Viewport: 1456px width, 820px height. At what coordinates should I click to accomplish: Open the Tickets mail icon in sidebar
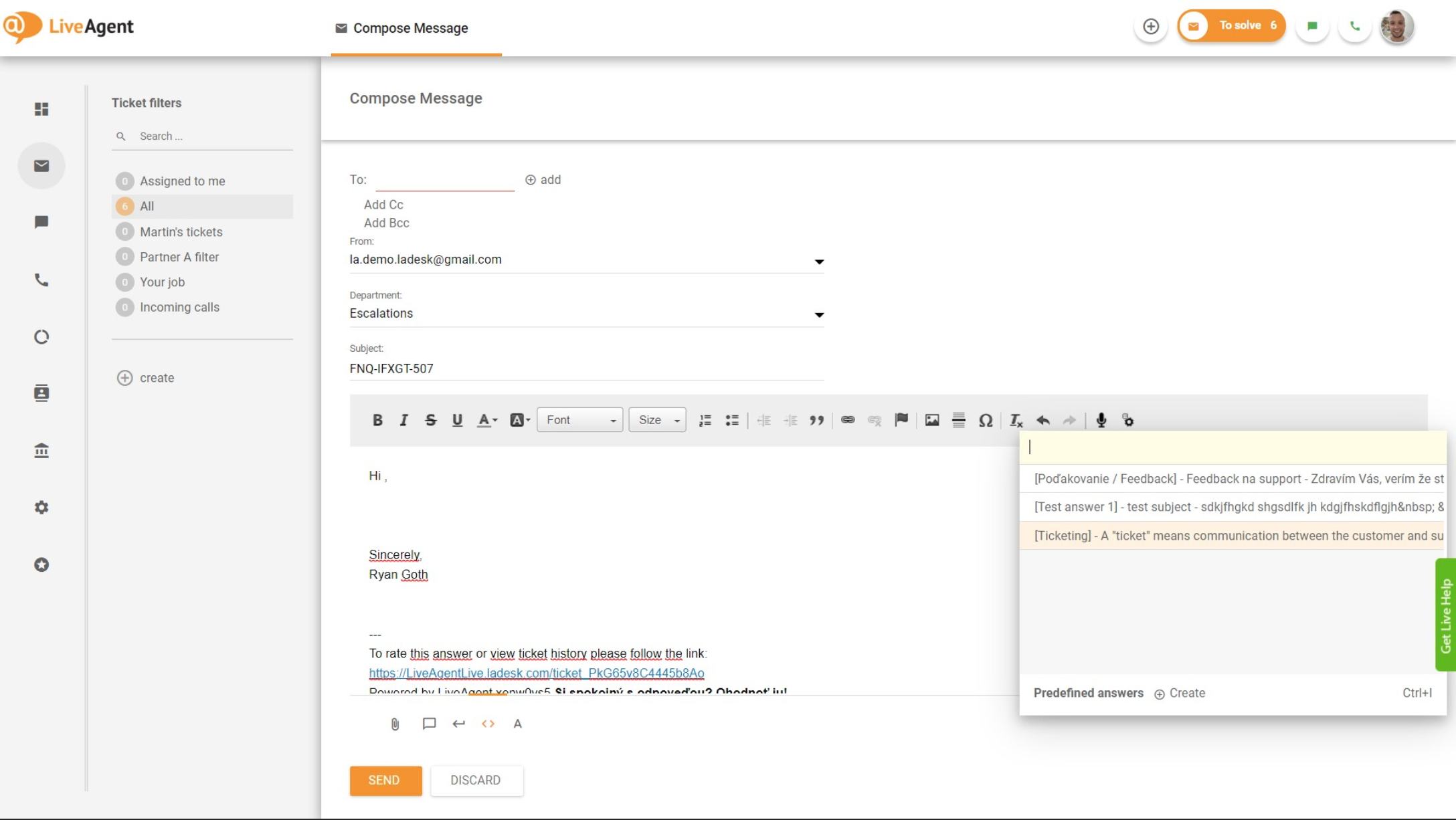[41, 165]
